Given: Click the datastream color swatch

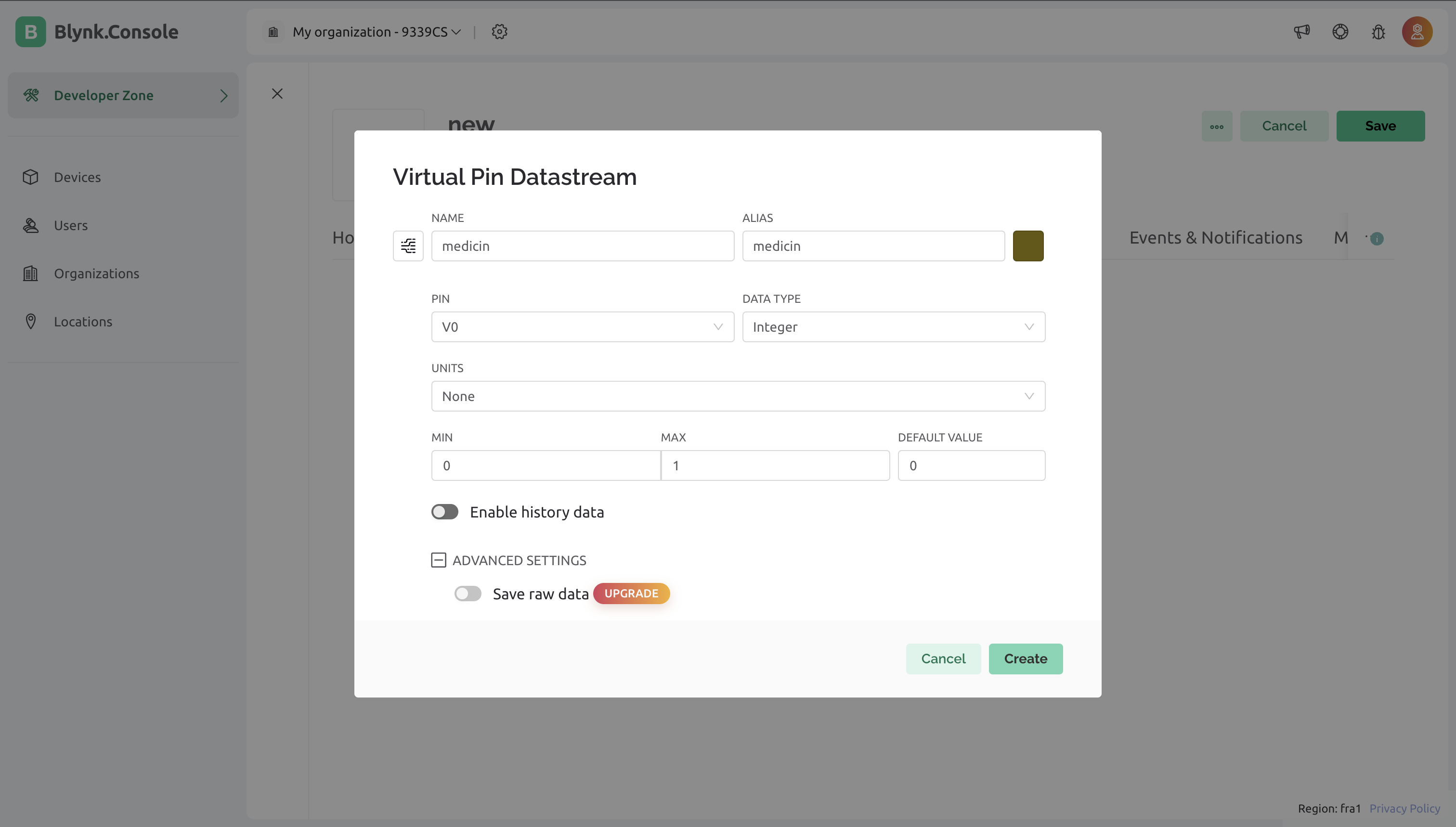Looking at the screenshot, I should pyautogui.click(x=1028, y=246).
